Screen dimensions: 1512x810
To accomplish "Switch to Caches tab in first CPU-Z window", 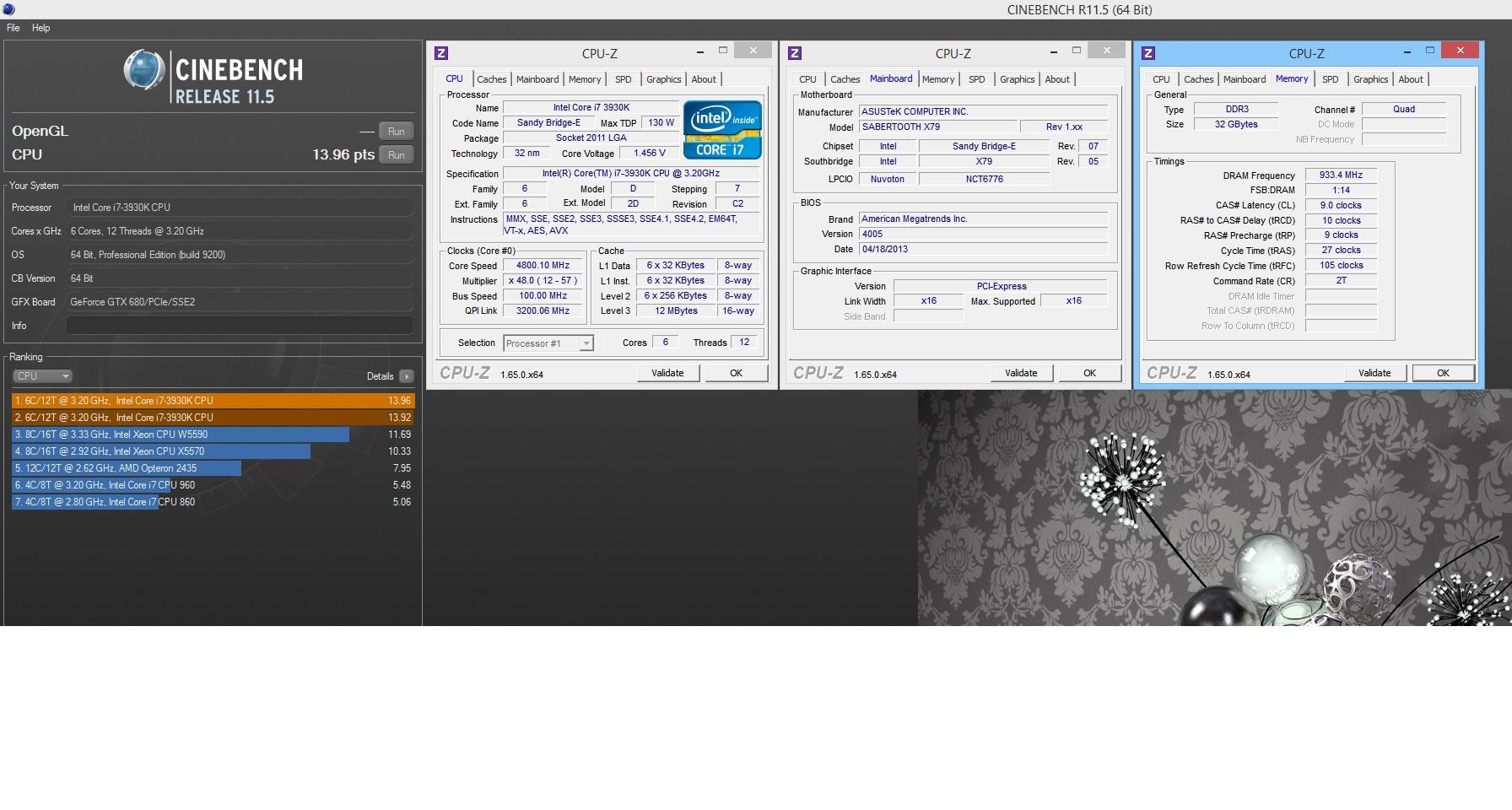I will 492,79.
